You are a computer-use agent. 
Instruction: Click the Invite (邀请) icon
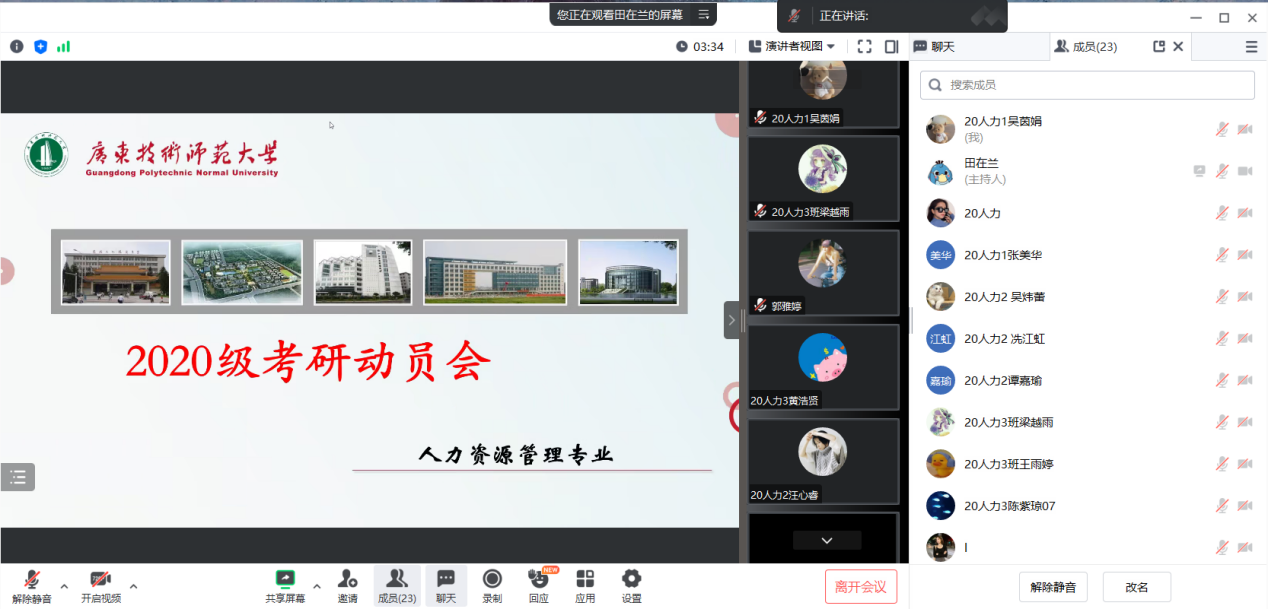pyautogui.click(x=347, y=580)
